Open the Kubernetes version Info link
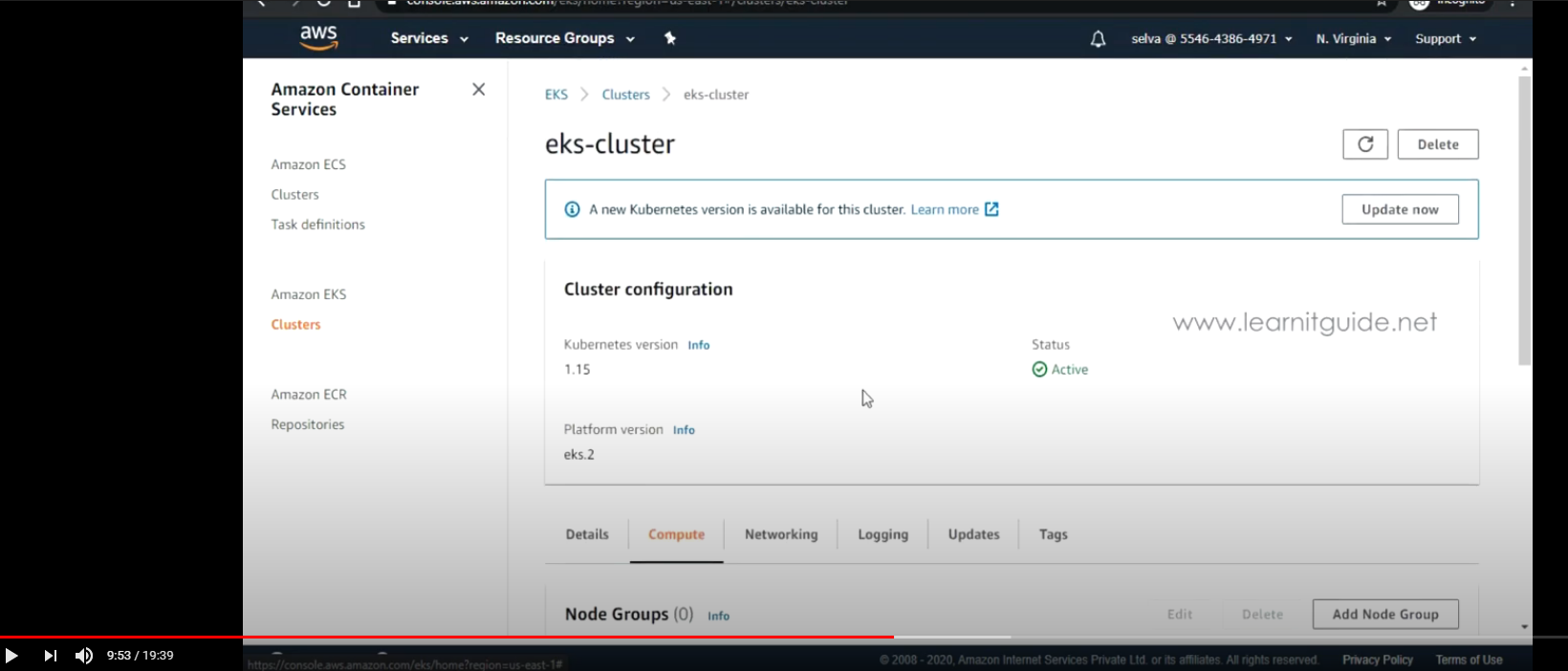1568x671 pixels. pyautogui.click(x=699, y=345)
